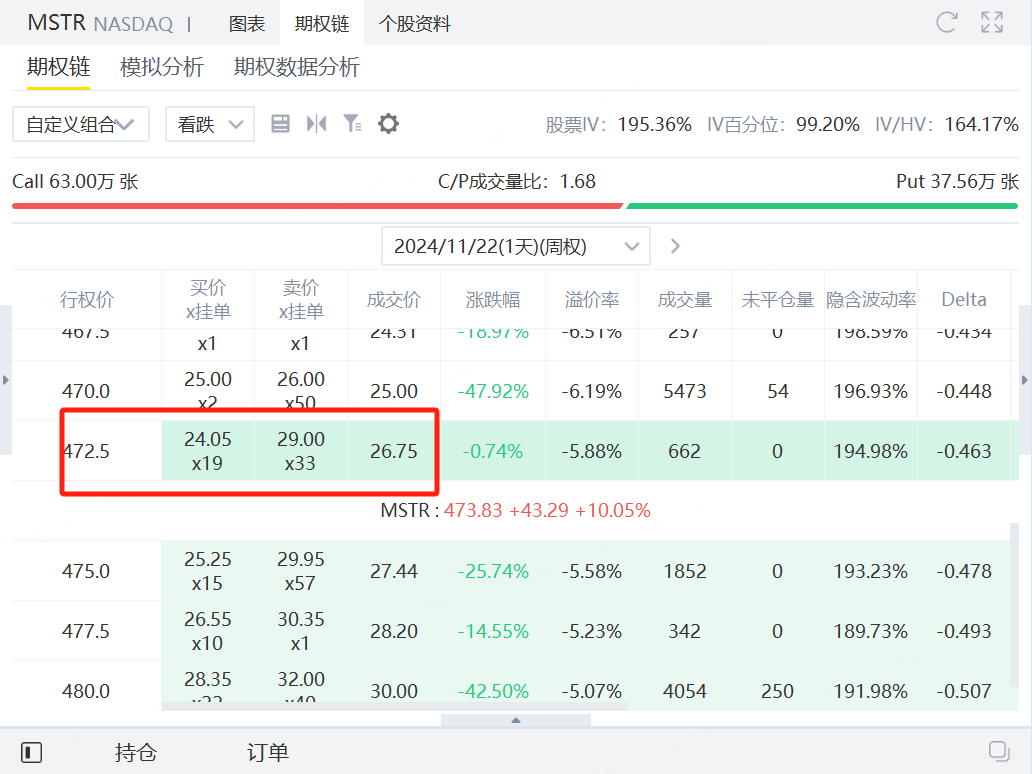Click Put 37.56万 张 volume label
Viewport: 1032px width, 774px height.
[957, 182]
